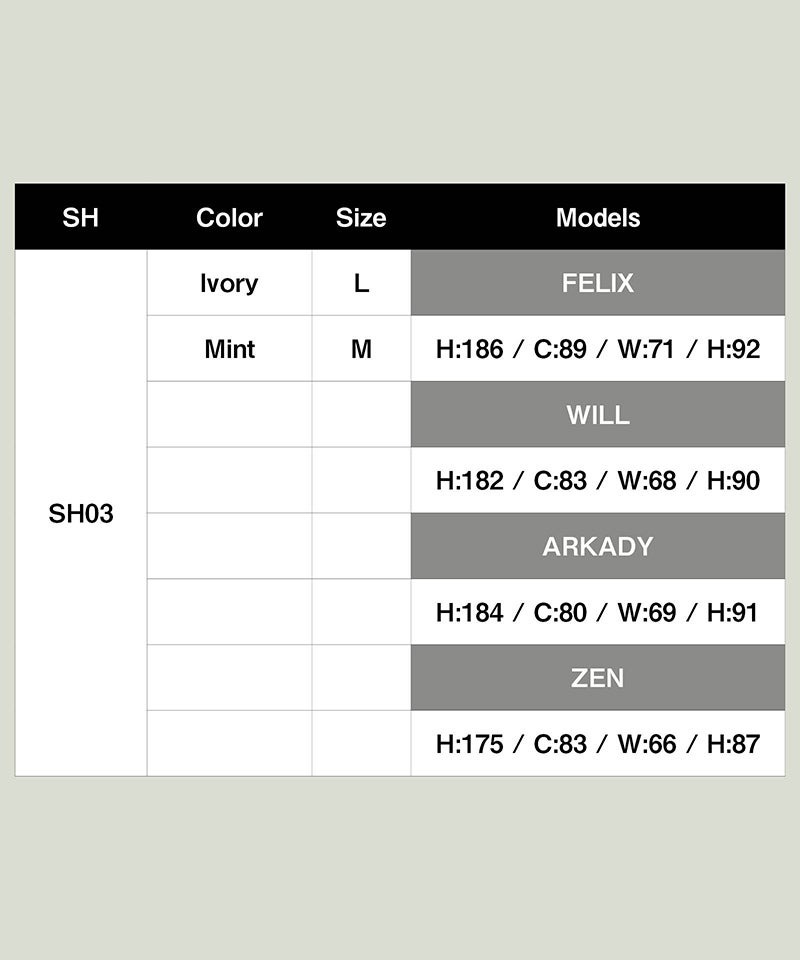Select the FELIX model name row
This screenshot has width=800, height=960.
point(598,283)
